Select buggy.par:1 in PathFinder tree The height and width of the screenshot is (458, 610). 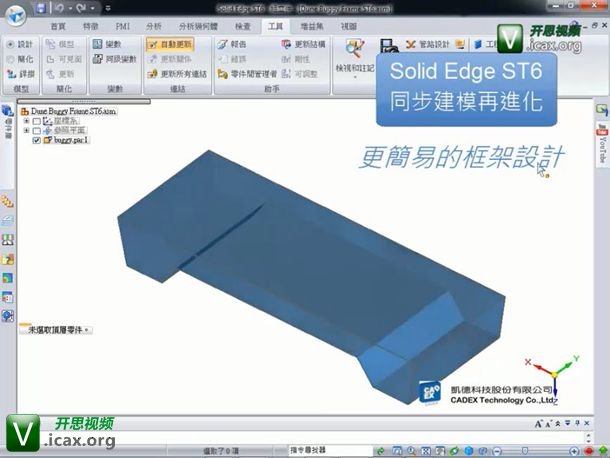coord(67,140)
